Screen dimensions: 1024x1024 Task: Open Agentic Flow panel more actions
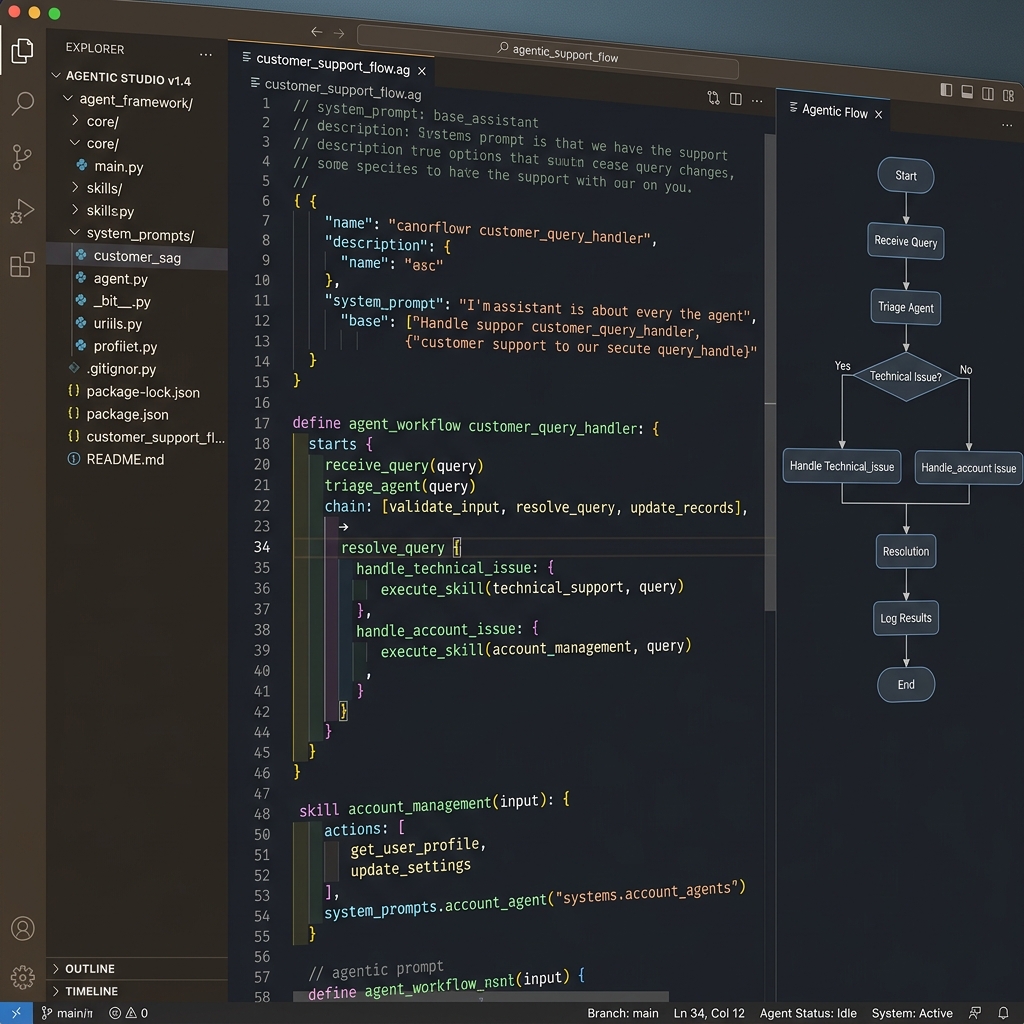tap(1006, 125)
